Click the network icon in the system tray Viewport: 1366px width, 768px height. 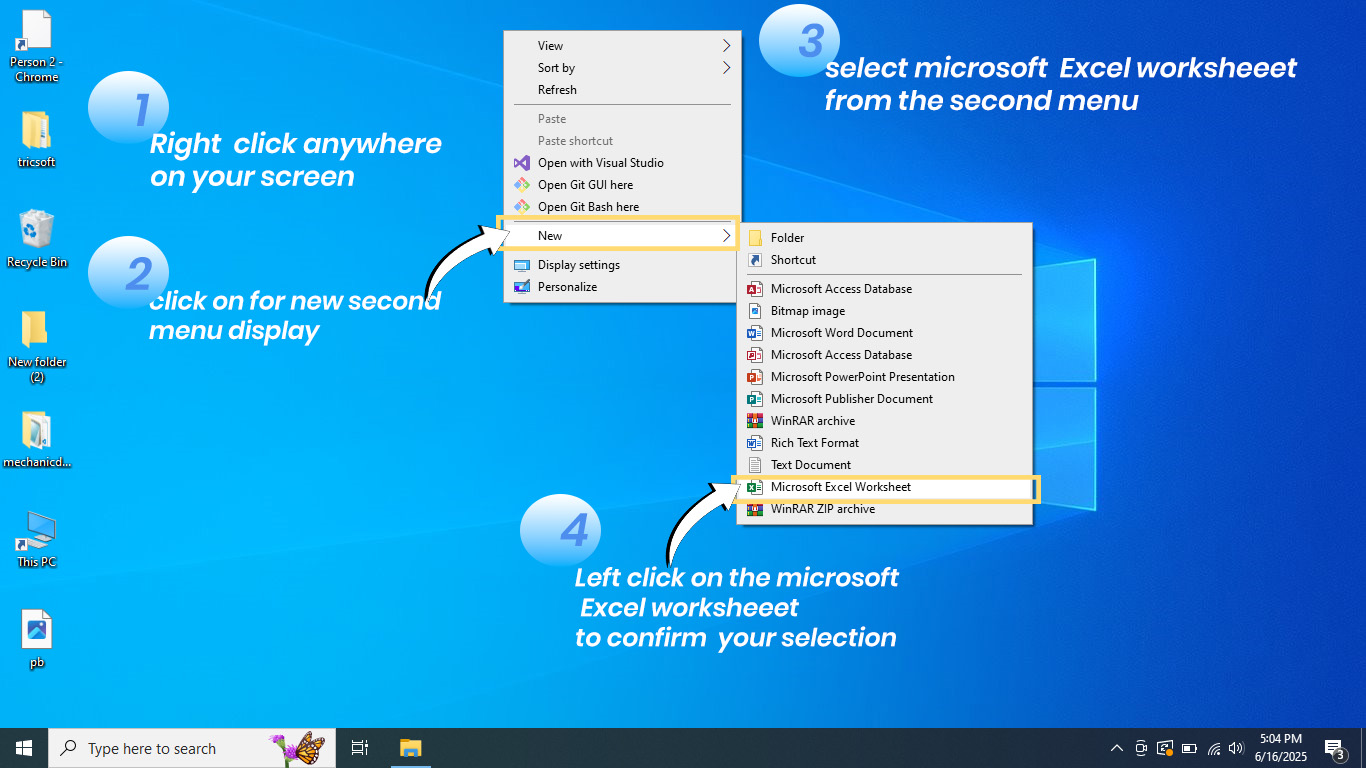(1212, 747)
